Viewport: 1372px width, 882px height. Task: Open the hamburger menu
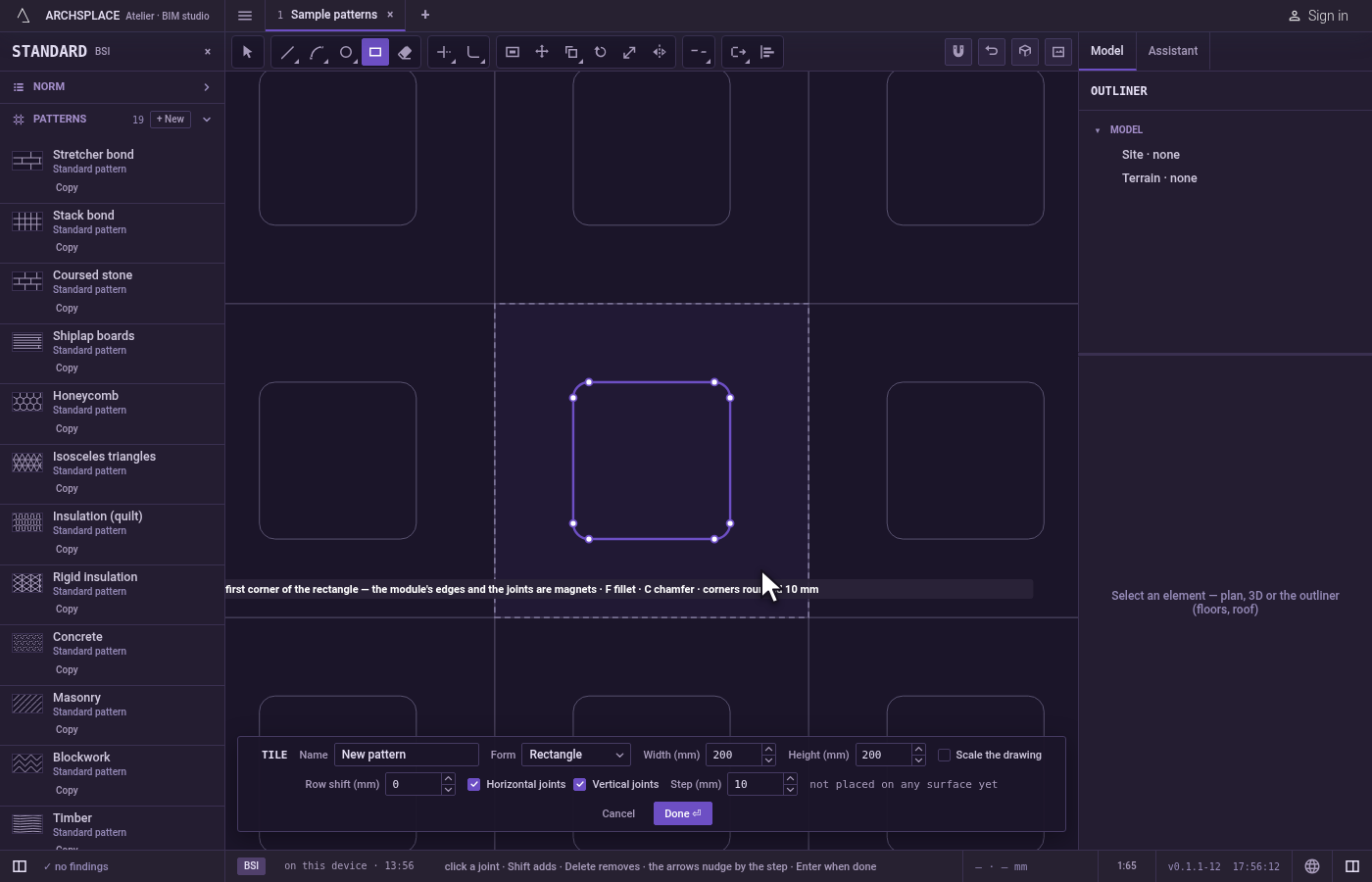tap(245, 15)
